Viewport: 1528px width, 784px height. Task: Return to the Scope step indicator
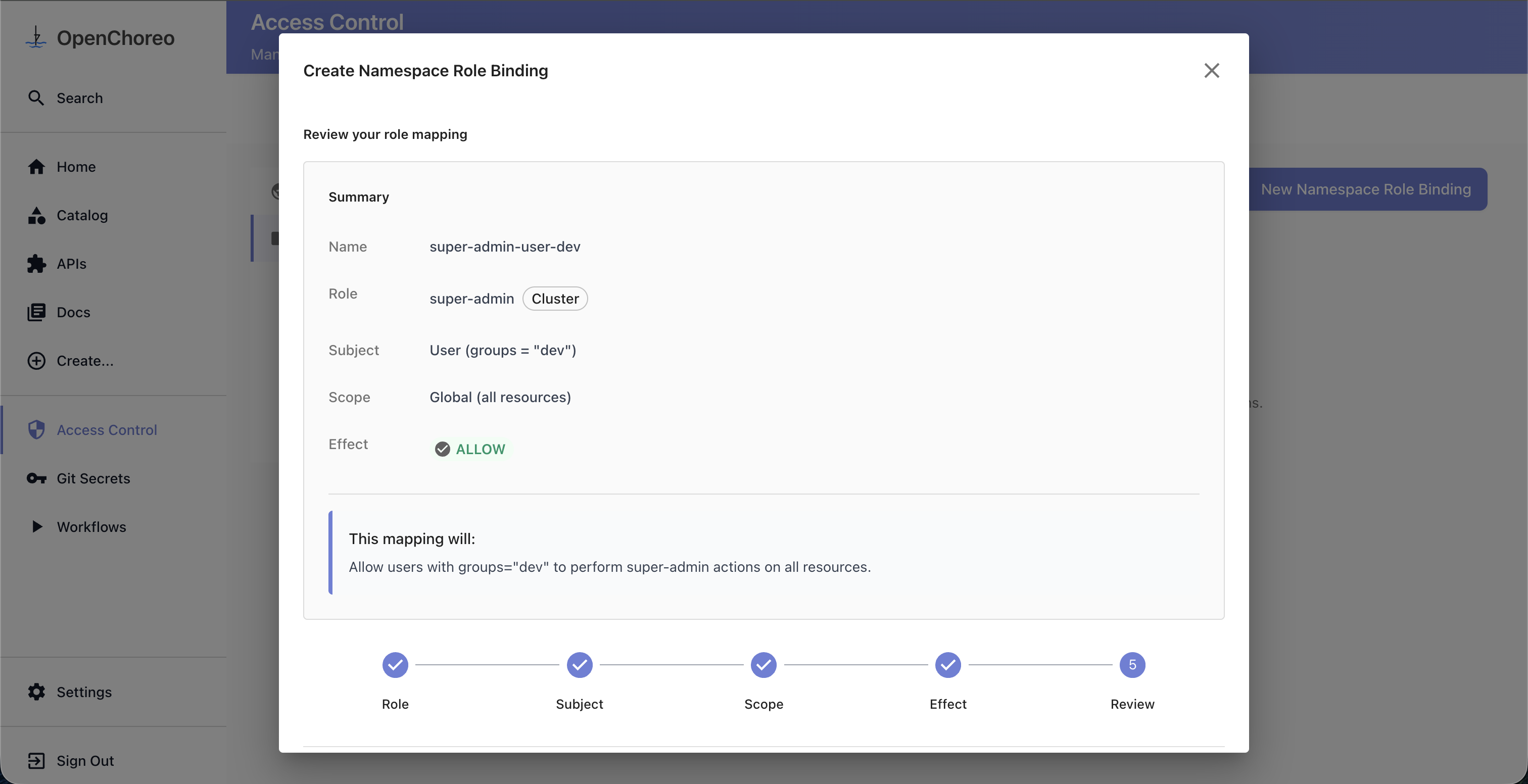pyautogui.click(x=763, y=665)
